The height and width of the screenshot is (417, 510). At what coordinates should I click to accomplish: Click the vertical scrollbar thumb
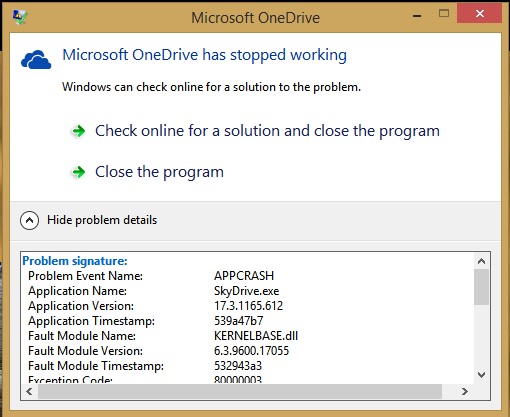tap(481, 287)
